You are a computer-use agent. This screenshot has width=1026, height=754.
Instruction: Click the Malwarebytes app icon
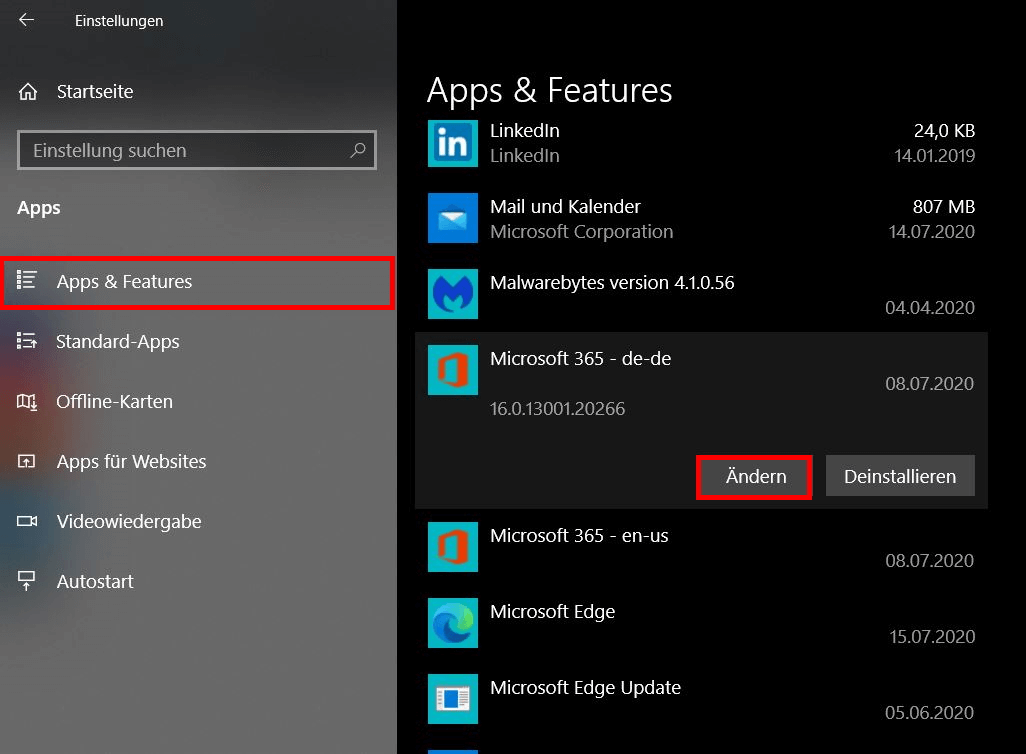(453, 294)
